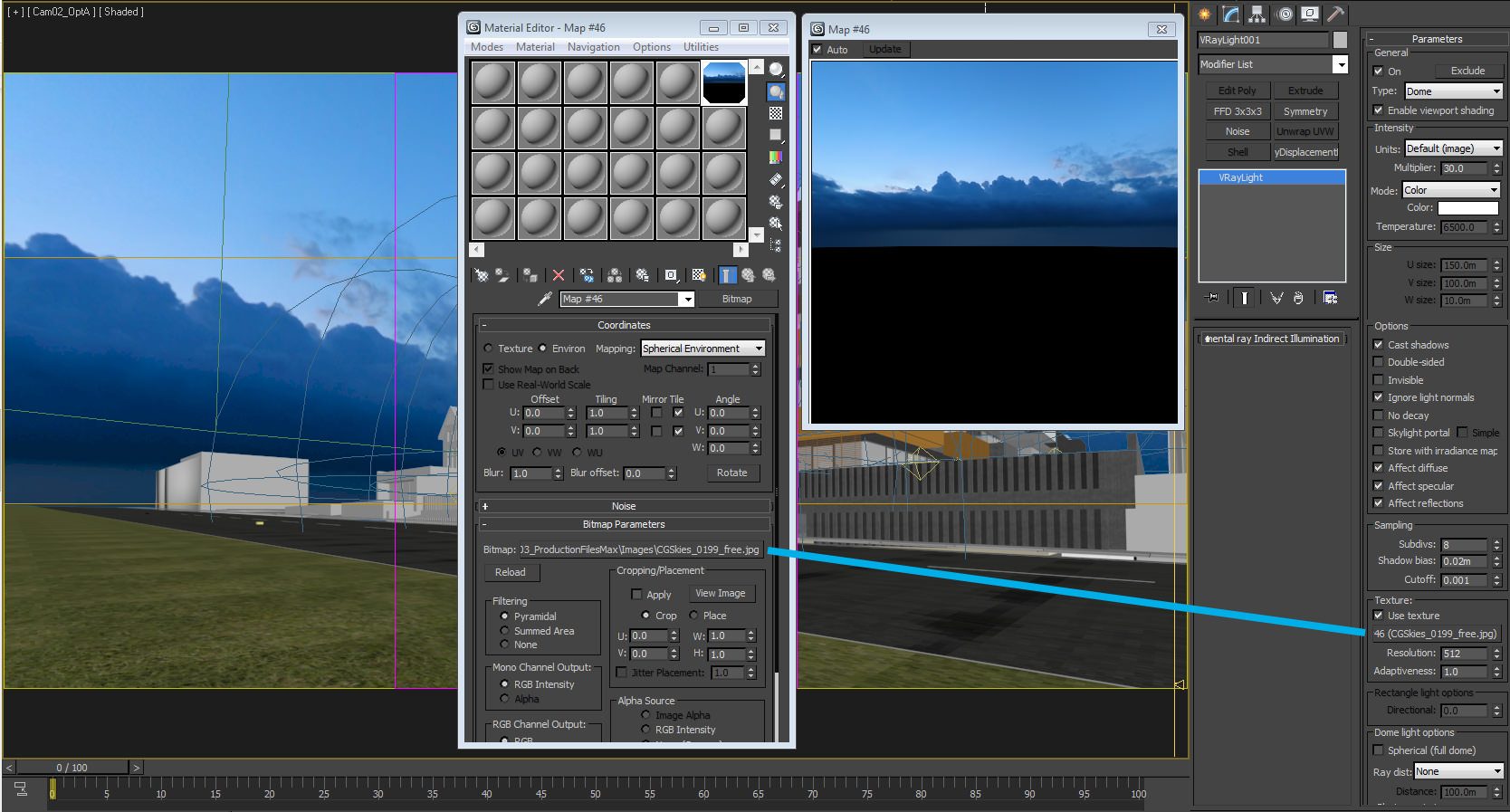This screenshot has width=1510, height=812.
Task: Open the Navigation menu
Action: (x=594, y=47)
